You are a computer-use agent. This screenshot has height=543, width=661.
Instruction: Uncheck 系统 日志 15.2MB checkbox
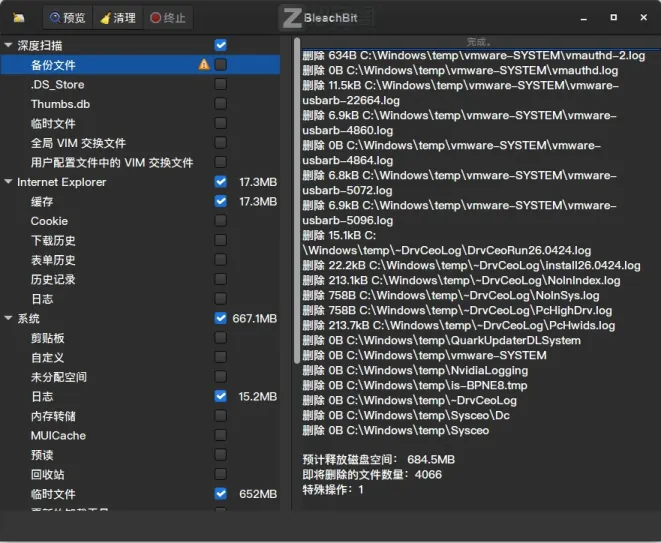point(220,396)
